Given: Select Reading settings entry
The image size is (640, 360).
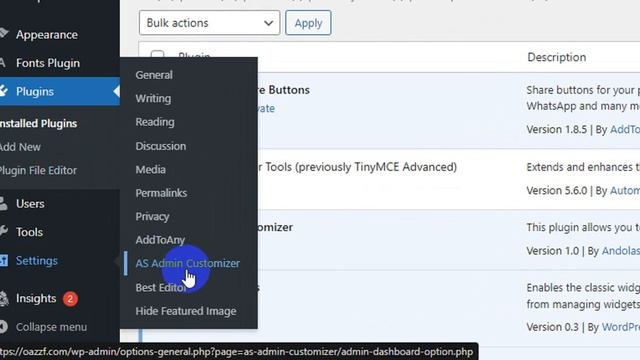Looking at the screenshot, I should coord(155,122).
